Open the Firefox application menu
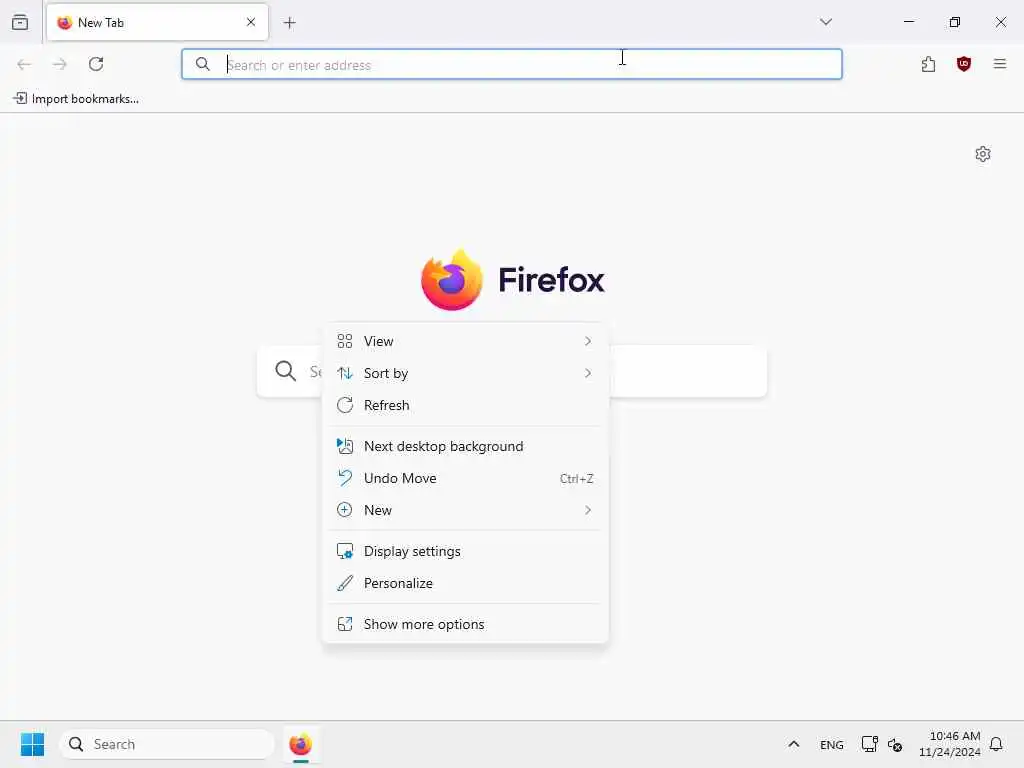This screenshot has width=1024, height=768. [x=999, y=64]
